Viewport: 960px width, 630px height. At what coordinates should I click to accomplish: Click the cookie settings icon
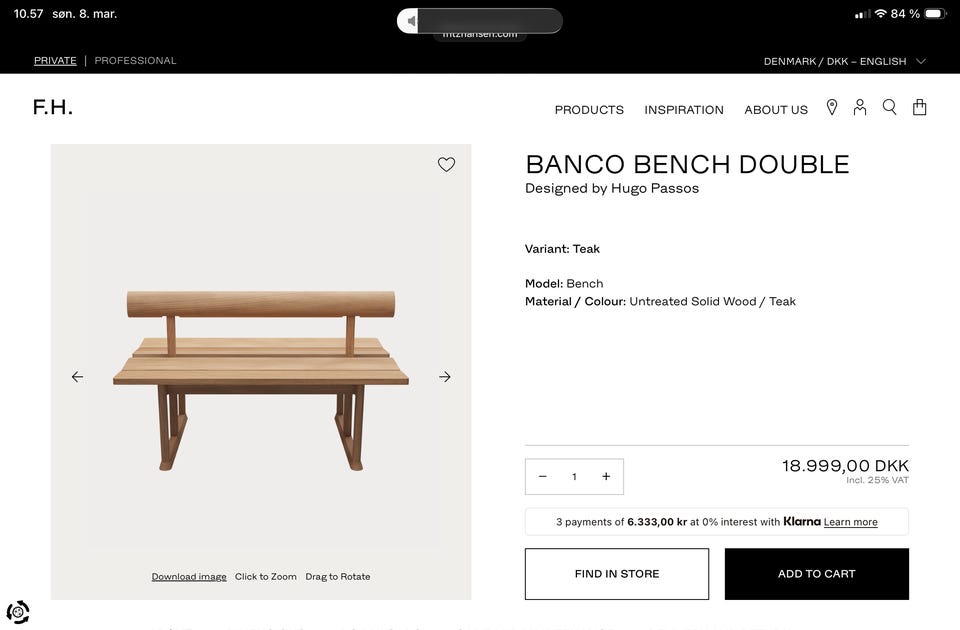click(18, 612)
